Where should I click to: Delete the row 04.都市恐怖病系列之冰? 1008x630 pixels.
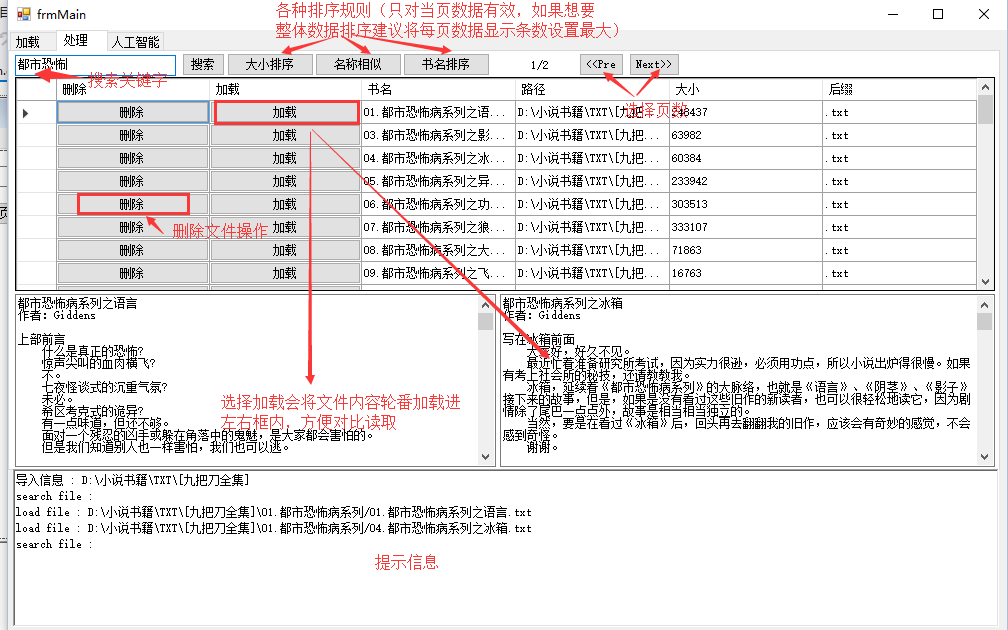pyautogui.click(x=132, y=158)
